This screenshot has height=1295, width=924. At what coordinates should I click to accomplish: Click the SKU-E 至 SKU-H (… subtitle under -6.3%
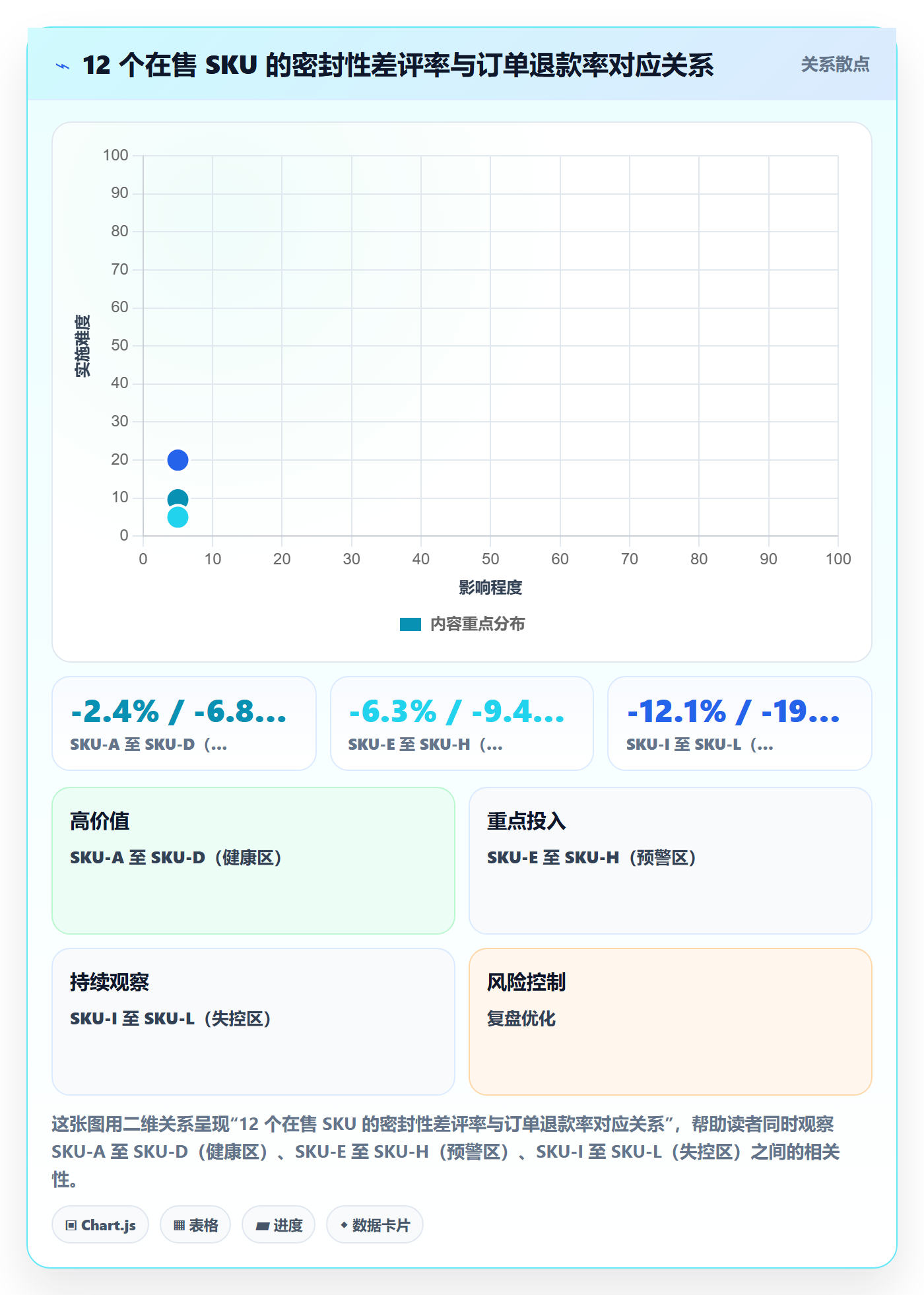pyautogui.click(x=426, y=745)
